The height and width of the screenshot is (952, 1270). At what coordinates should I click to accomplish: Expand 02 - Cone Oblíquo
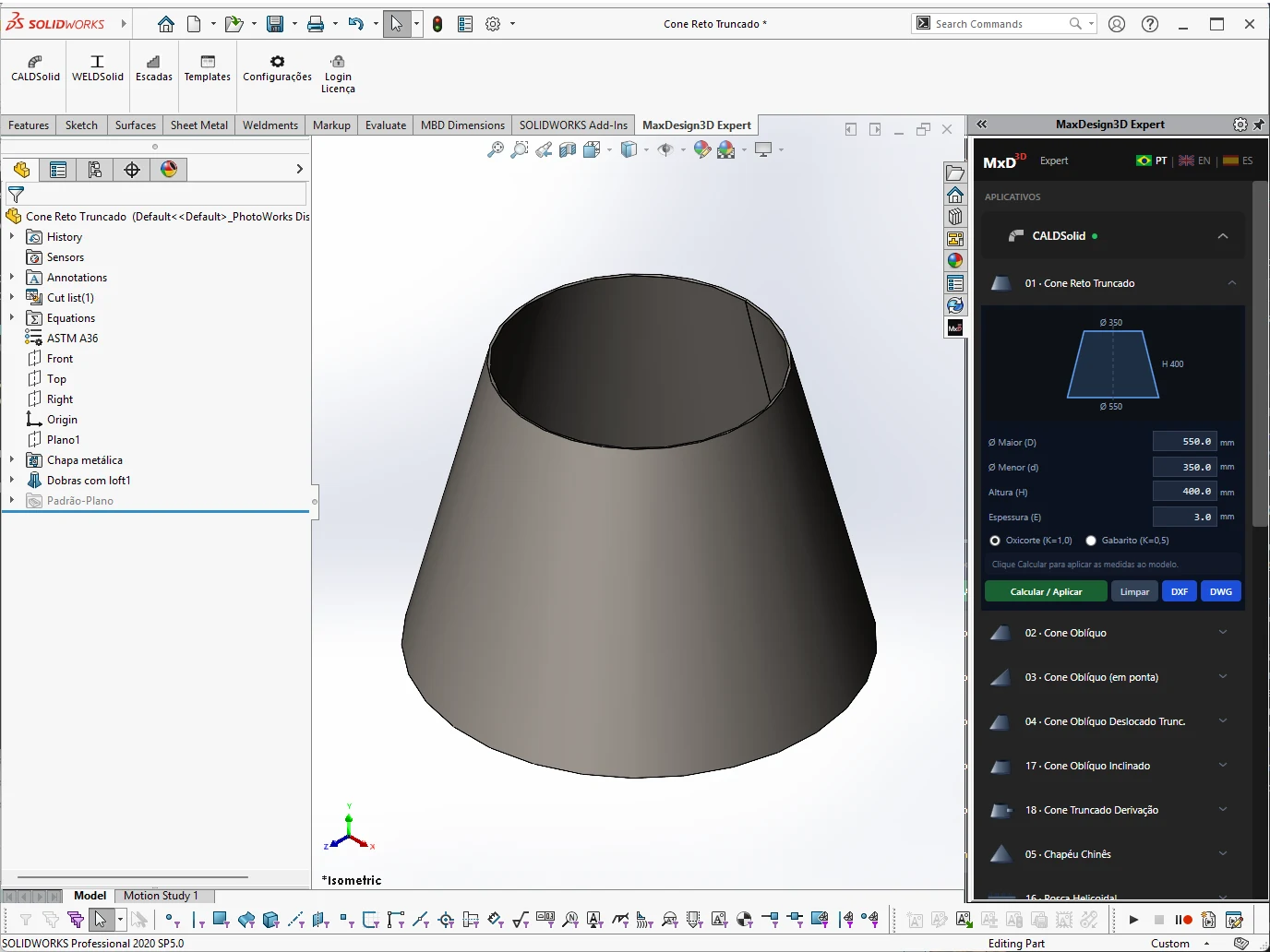pos(1223,633)
